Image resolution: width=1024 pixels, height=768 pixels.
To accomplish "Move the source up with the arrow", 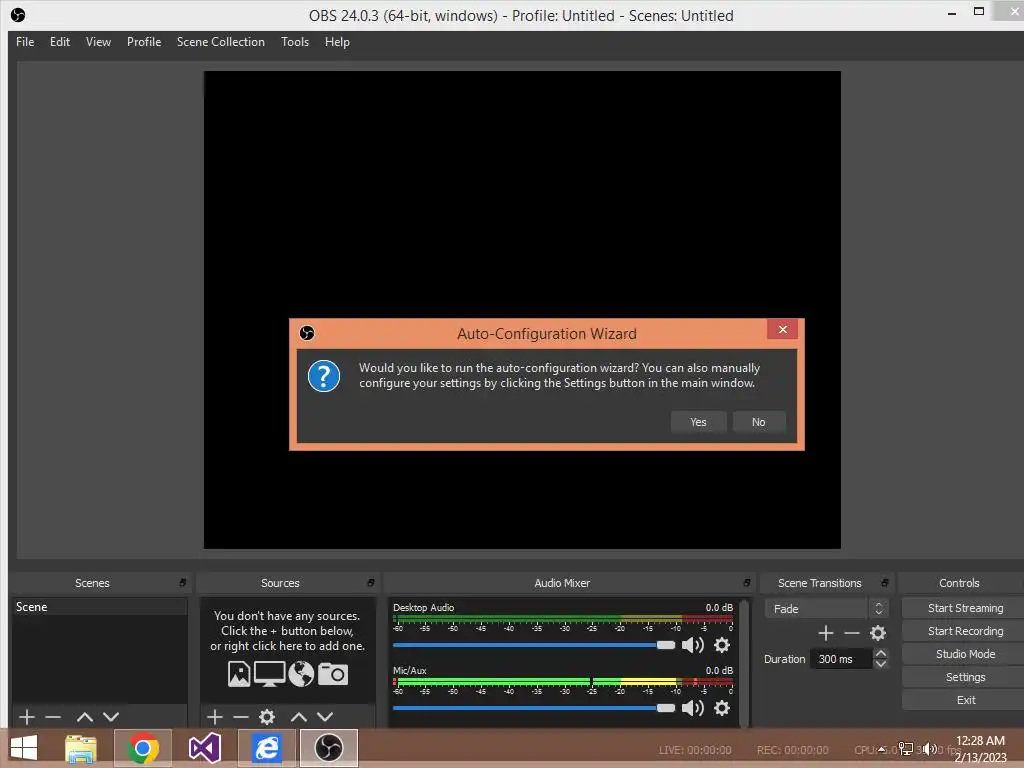I will pyautogui.click(x=298, y=717).
